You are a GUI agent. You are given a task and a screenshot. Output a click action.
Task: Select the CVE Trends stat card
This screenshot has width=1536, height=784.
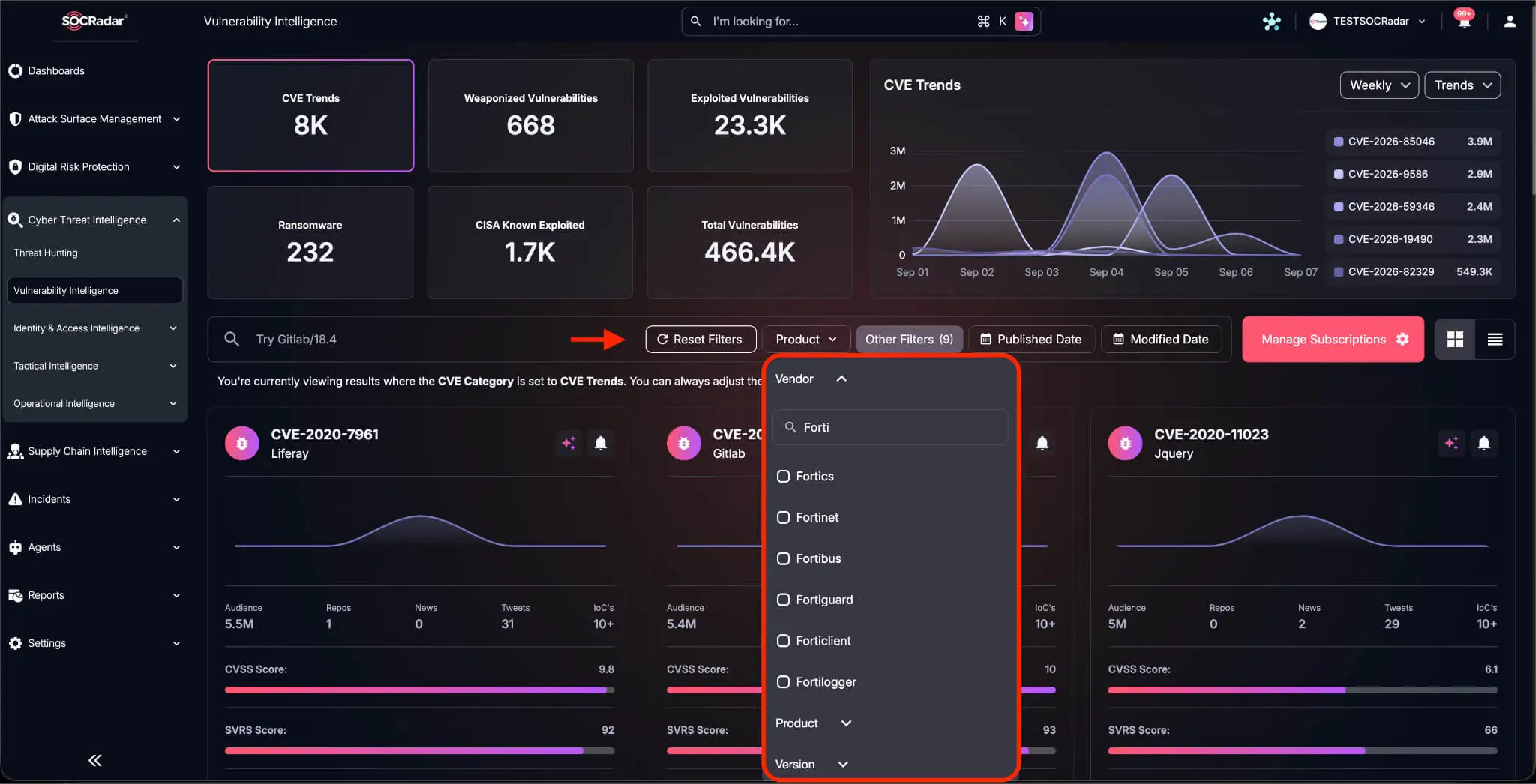tap(310, 115)
